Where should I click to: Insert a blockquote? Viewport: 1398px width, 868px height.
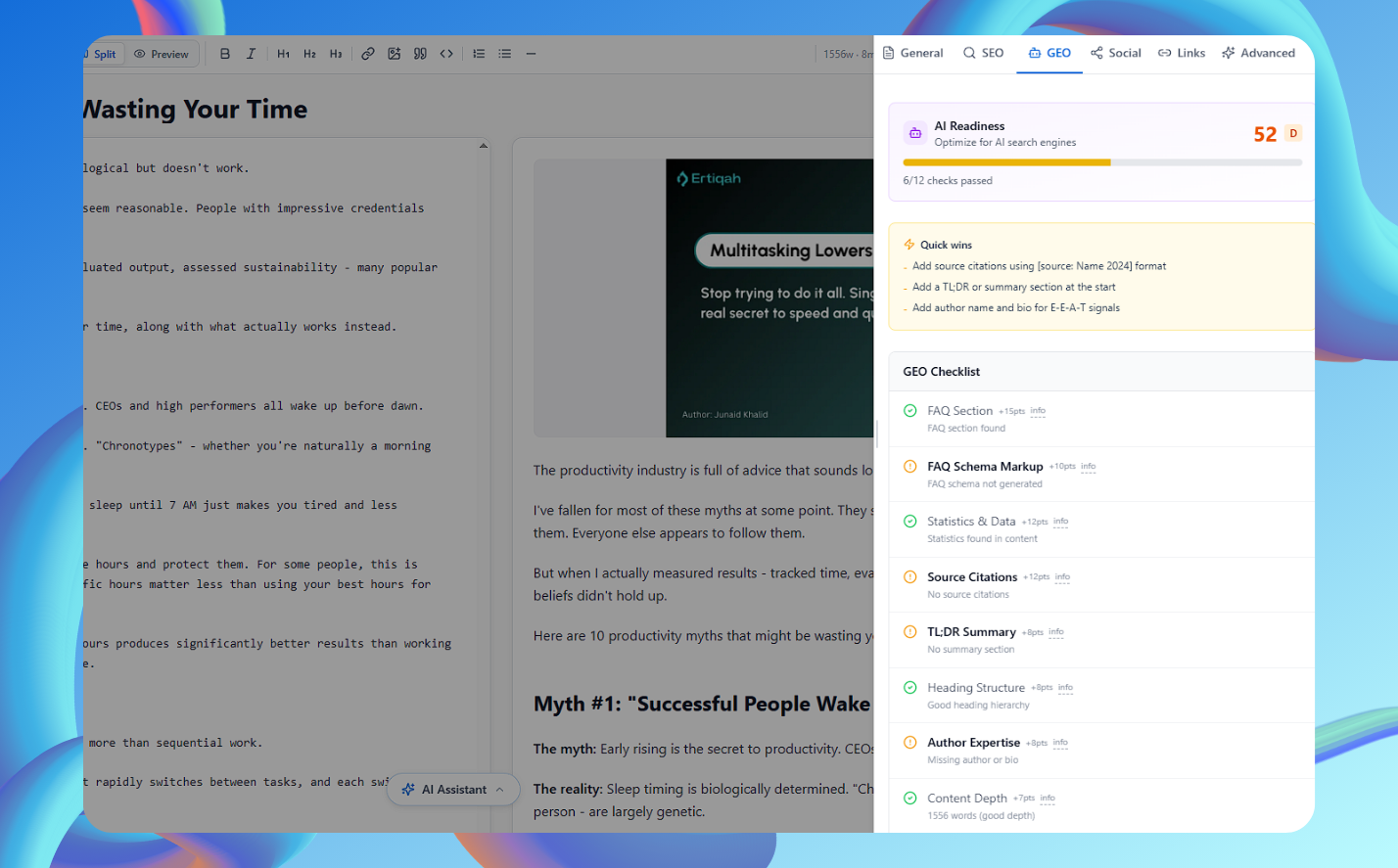pyautogui.click(x=419, y=54)
